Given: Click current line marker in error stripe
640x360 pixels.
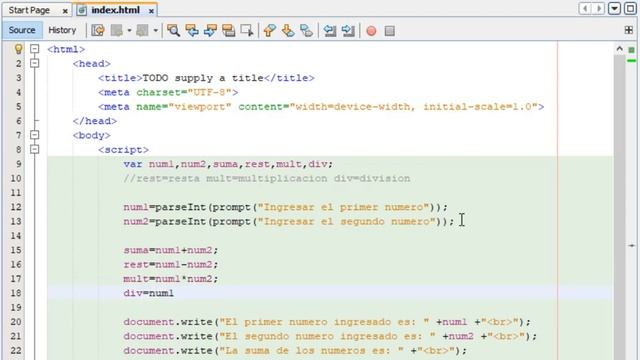Looking at the screenshot, I should click(x=631, y=246).
